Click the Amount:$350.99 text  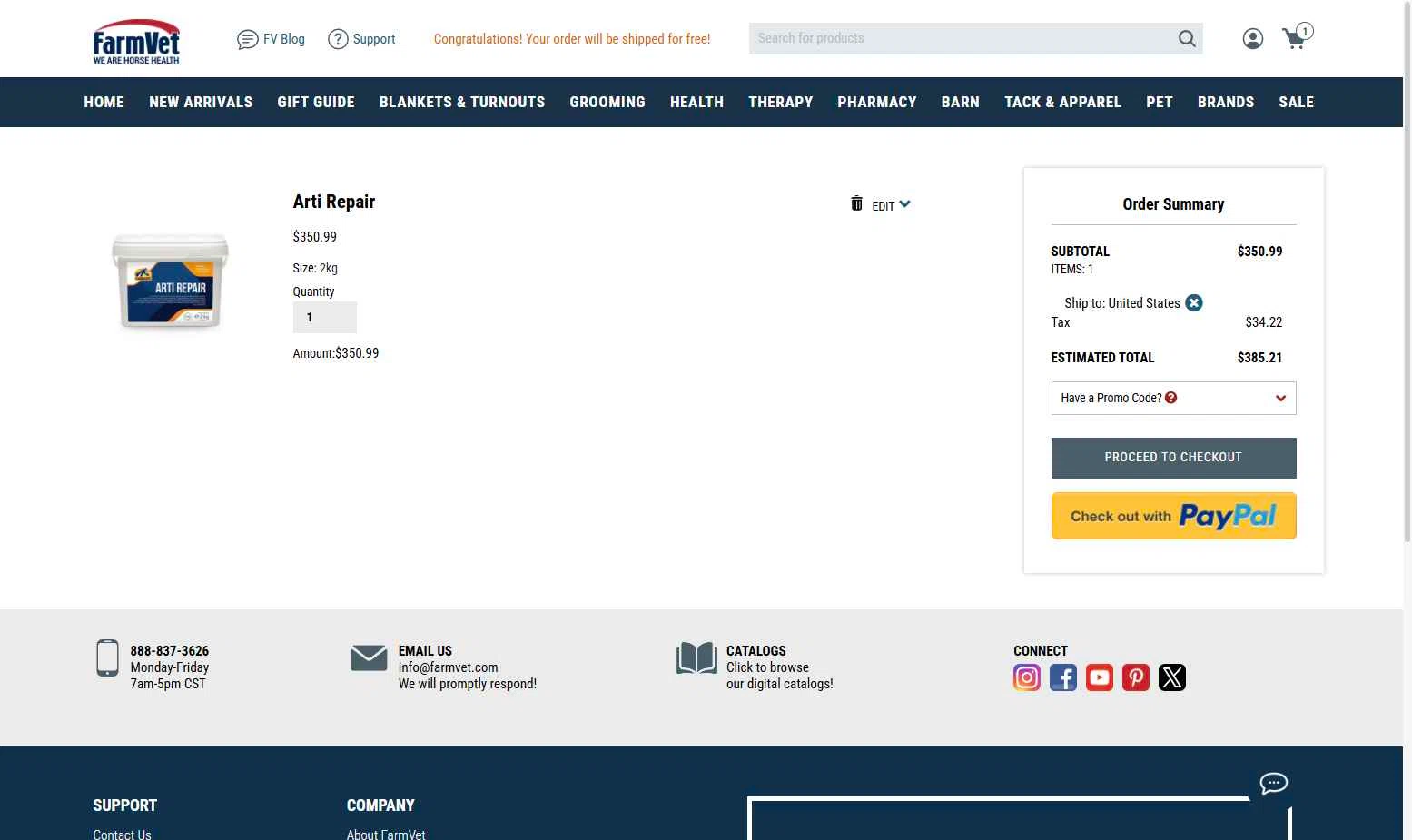coord(336,353)
